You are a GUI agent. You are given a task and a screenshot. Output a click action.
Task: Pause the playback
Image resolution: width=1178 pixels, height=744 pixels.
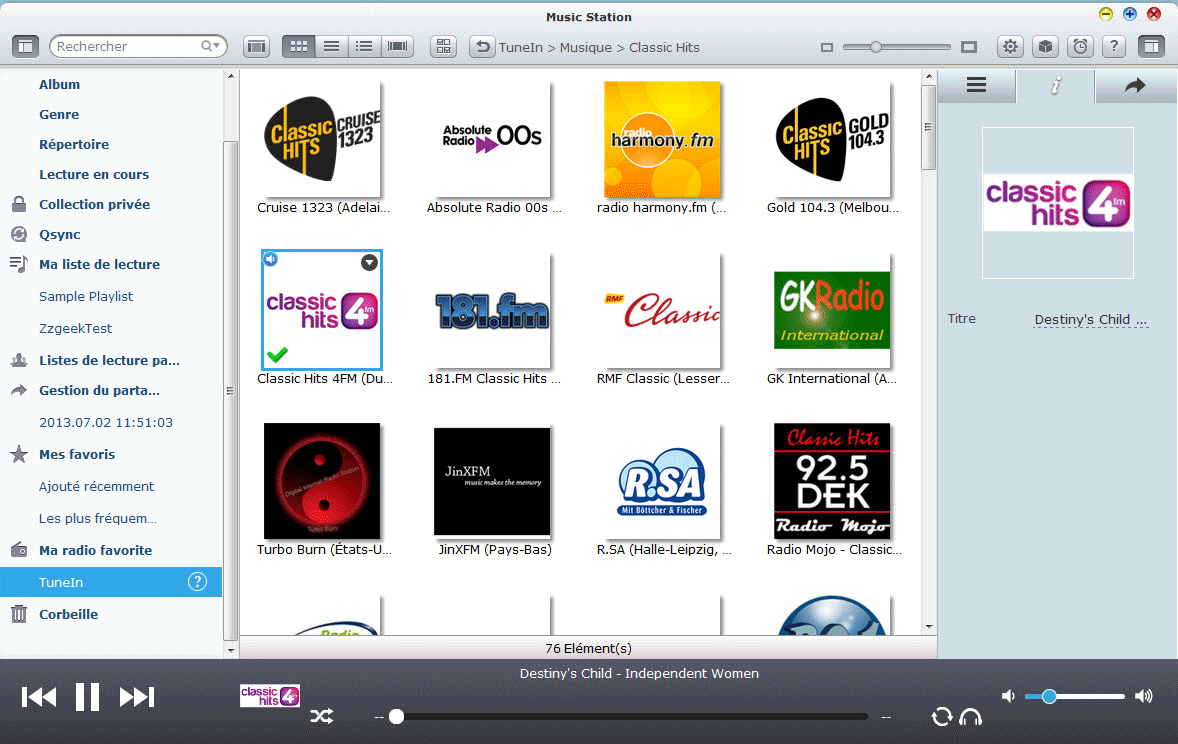point(87,697)
